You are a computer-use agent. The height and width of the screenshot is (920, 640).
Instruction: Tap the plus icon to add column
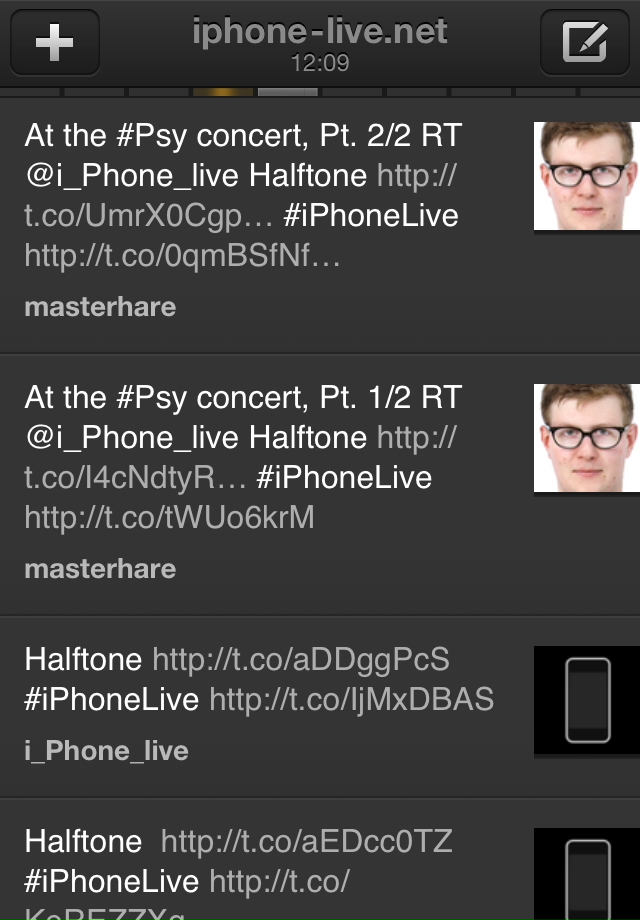55,42
